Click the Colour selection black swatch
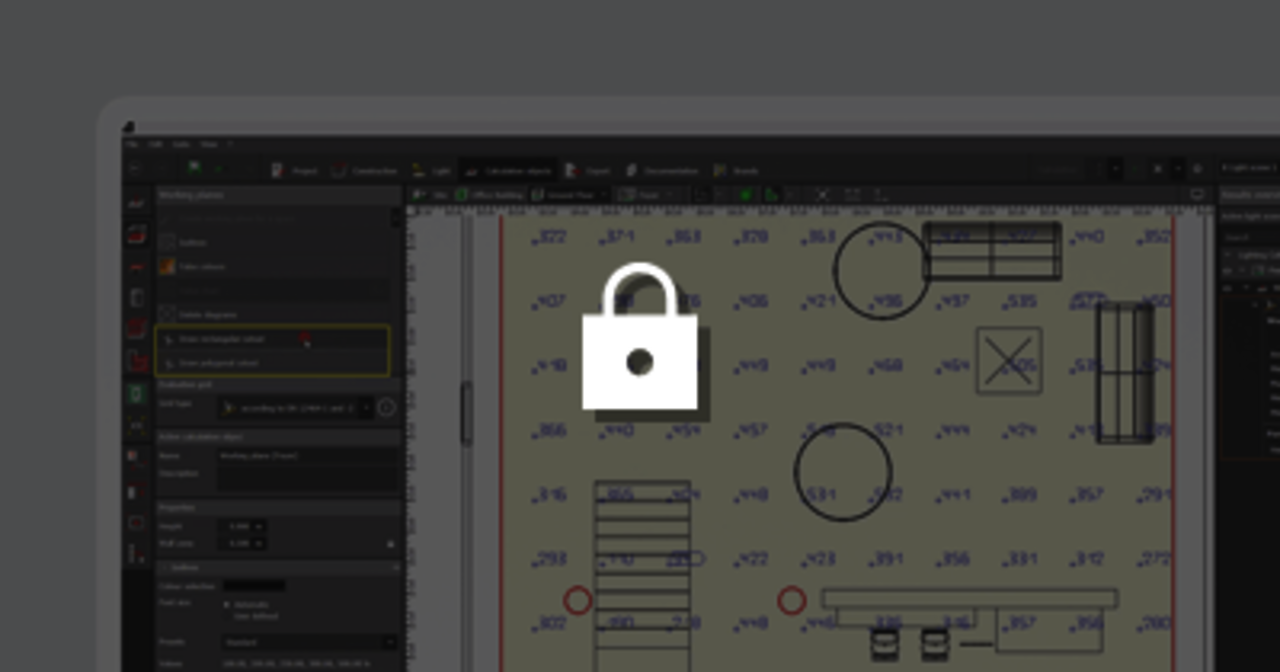Screen dimensions: 1280x672 (x=253, y=586)
